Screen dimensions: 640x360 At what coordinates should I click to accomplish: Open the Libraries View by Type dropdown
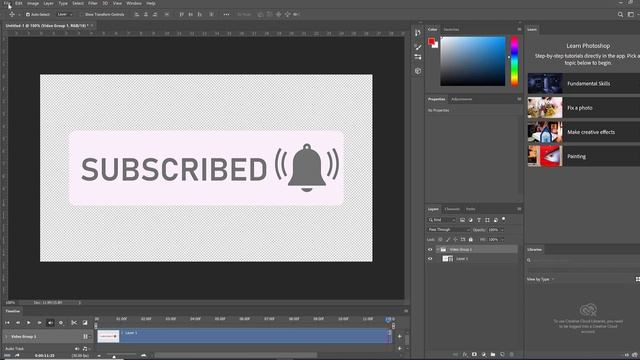(540, 279)
